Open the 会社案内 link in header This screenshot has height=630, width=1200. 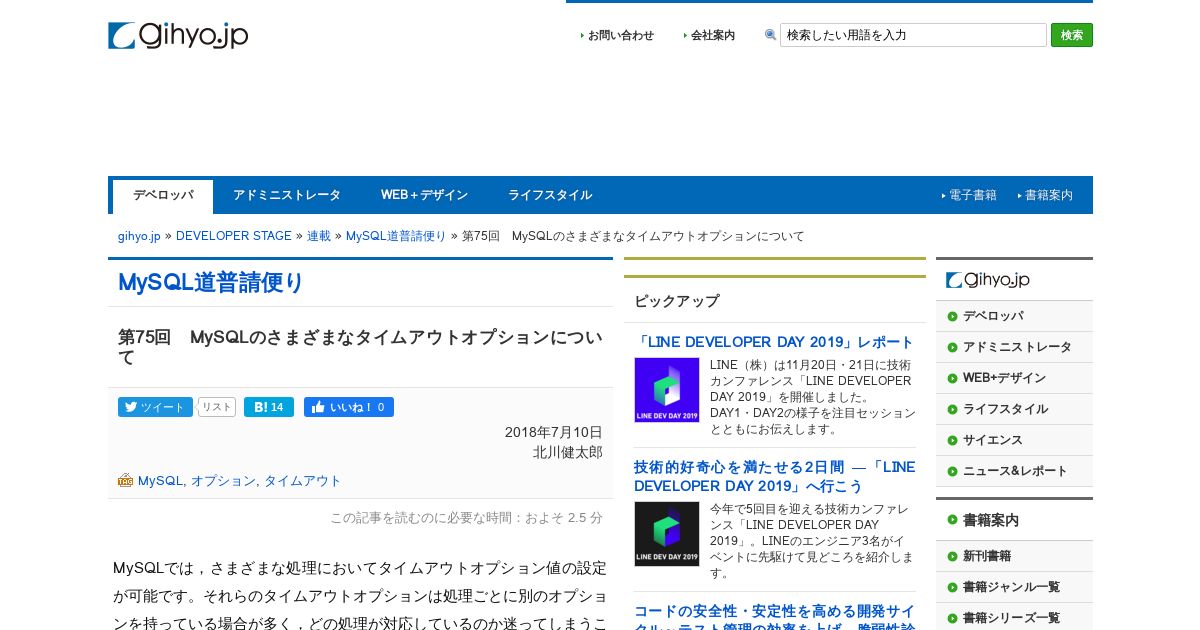tap(712, 35)
